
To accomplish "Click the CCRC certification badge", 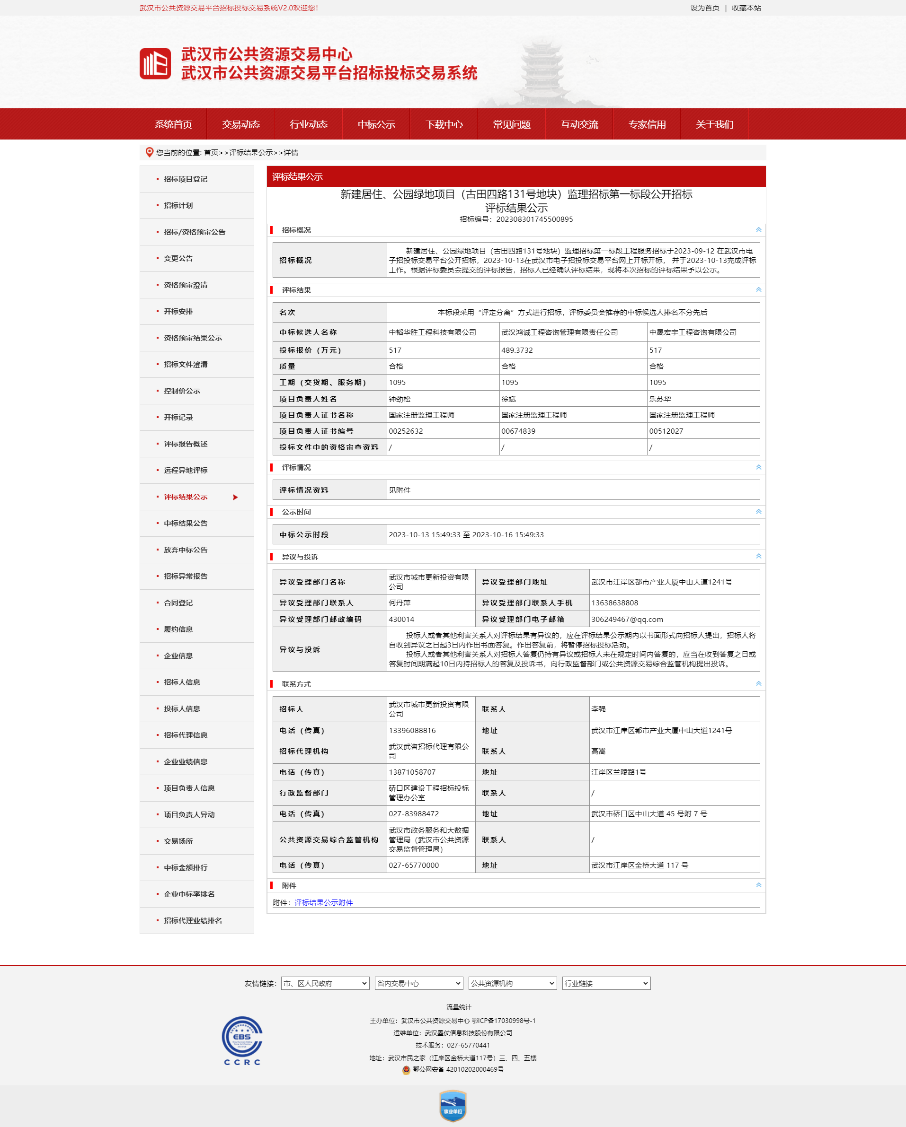I will coord(241,1039).
